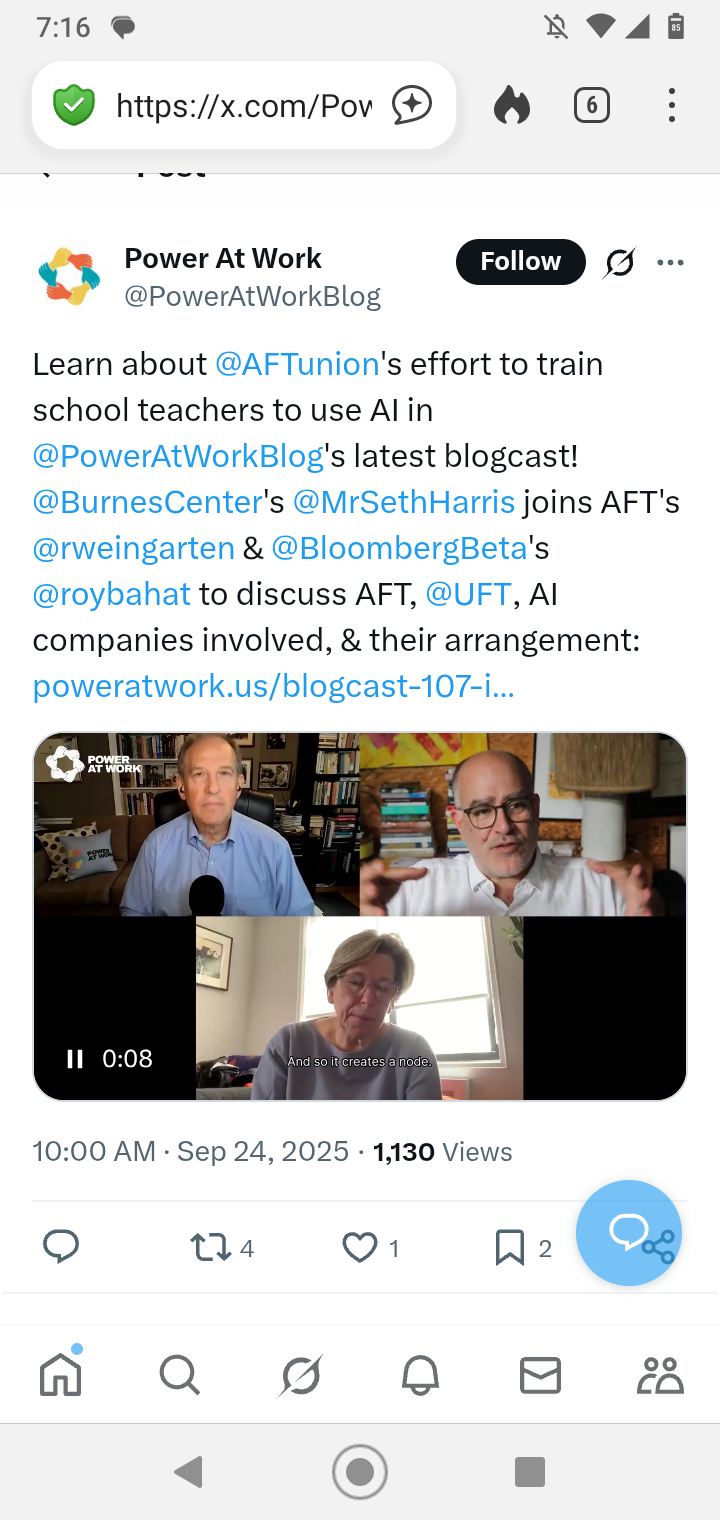Viewport: 720px width, 1520px height.
Task: Open the @AFTunion mention link
Action: [x=297, y=364]
